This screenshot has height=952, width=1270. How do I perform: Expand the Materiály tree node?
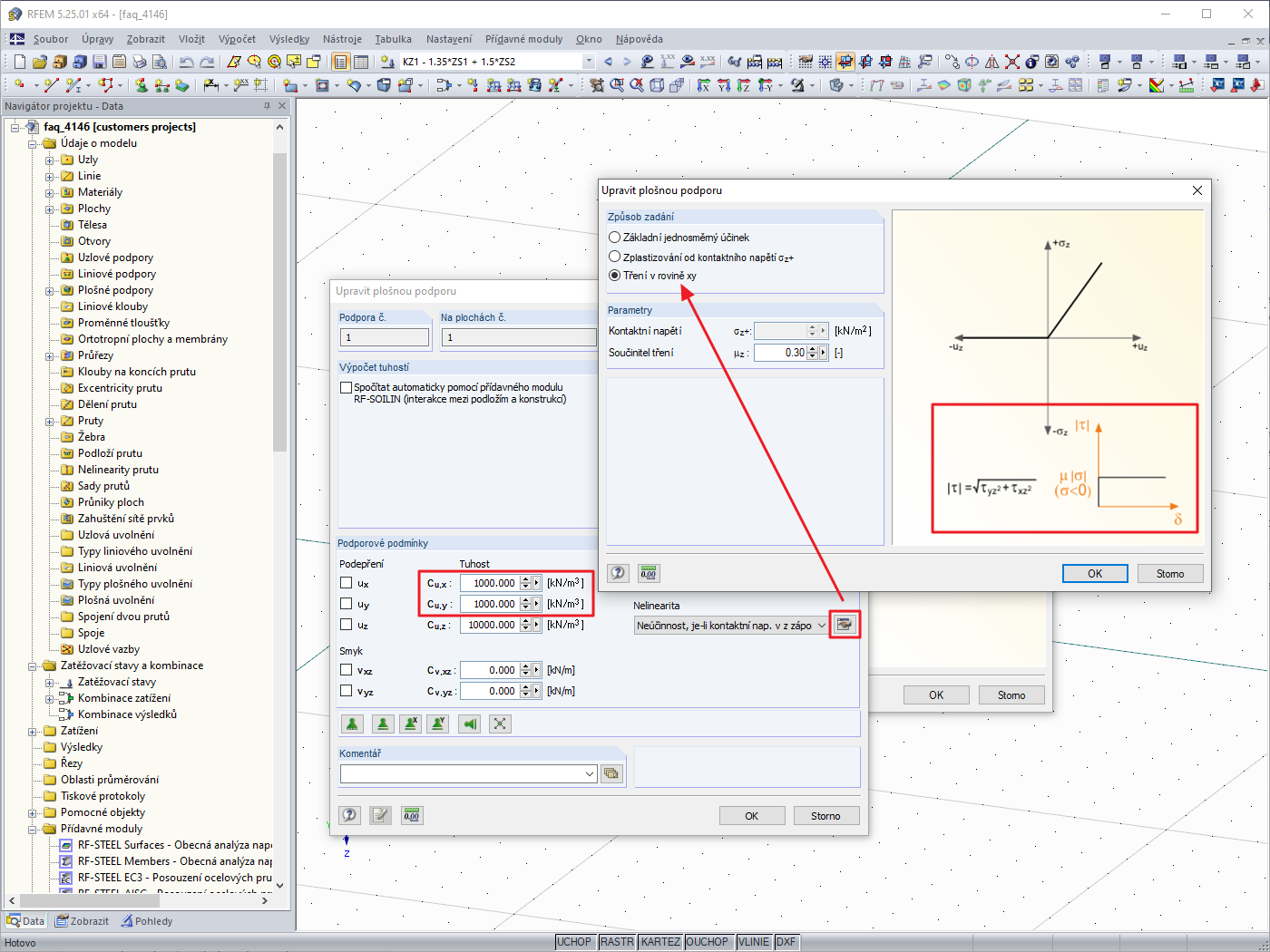pyautogui.click(x=50, y=192)
